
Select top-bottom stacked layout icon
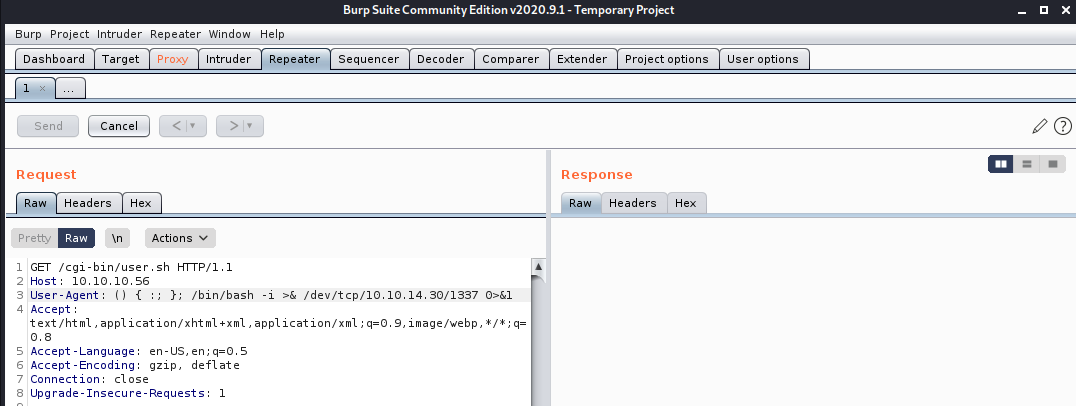pyautogui.click(x=1027, y=164)
